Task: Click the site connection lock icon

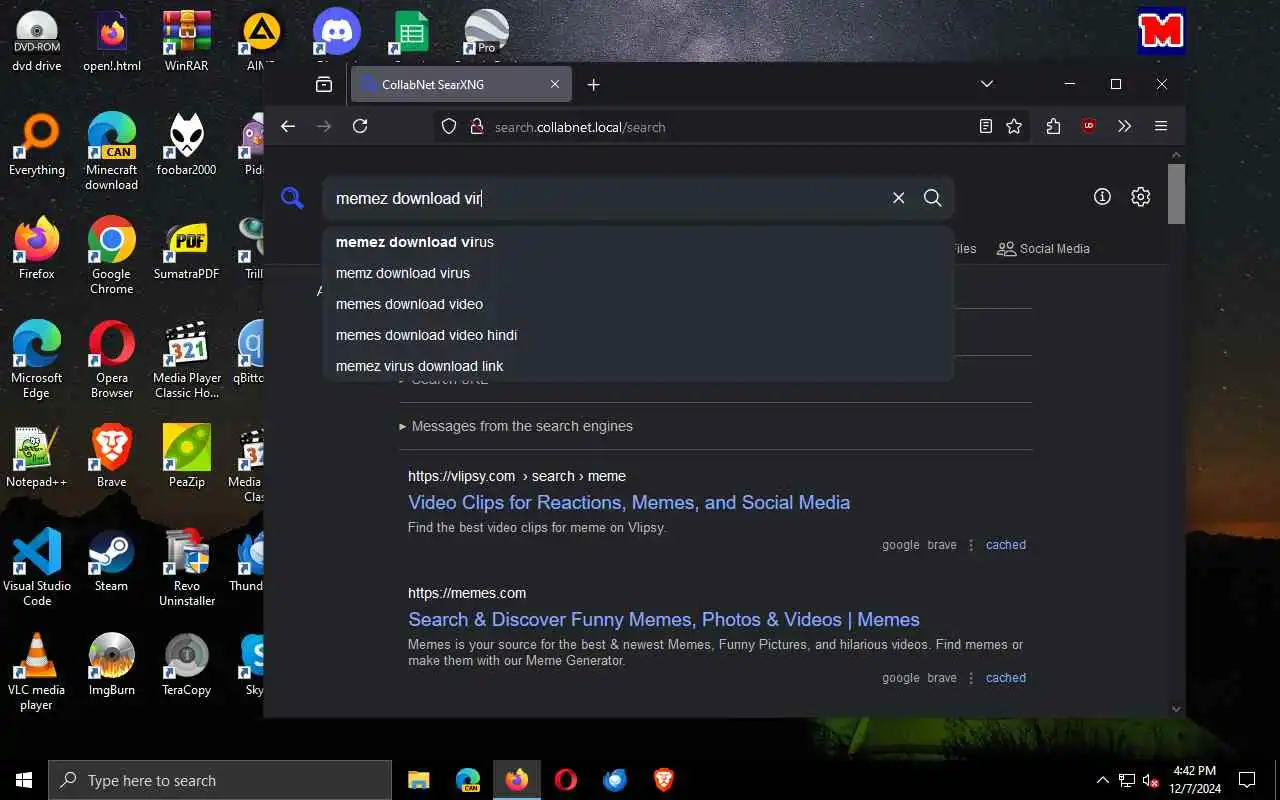Action: [x=476, y=127]
